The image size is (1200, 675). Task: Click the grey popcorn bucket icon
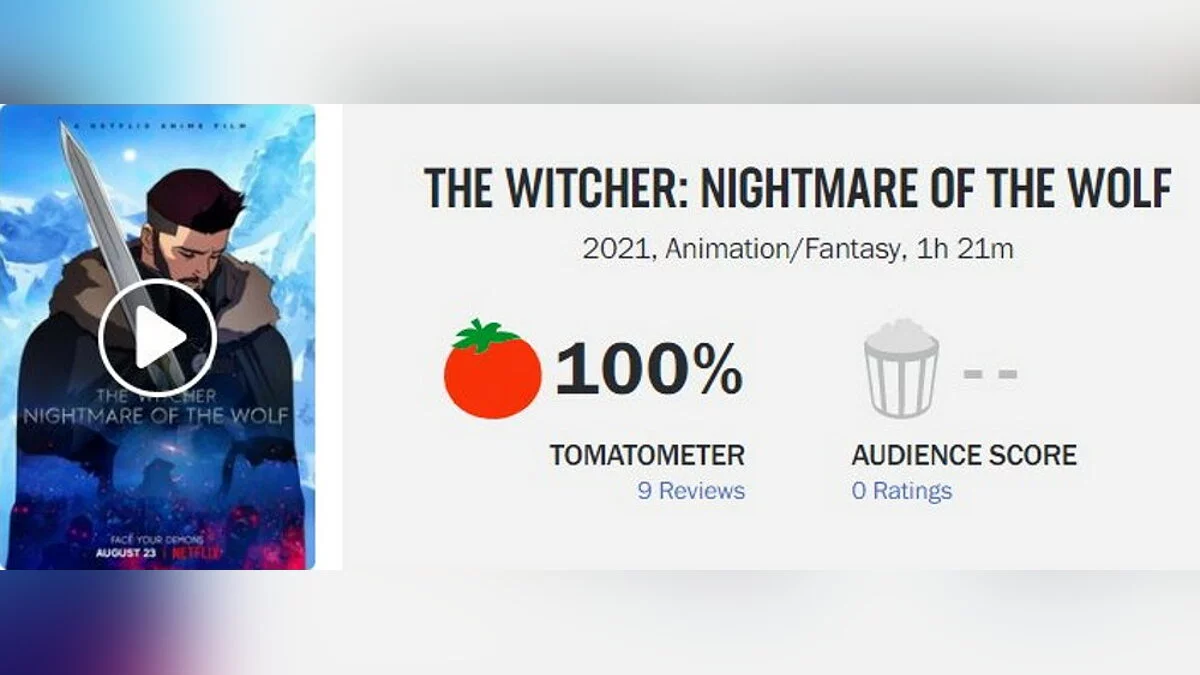(901, 368)
